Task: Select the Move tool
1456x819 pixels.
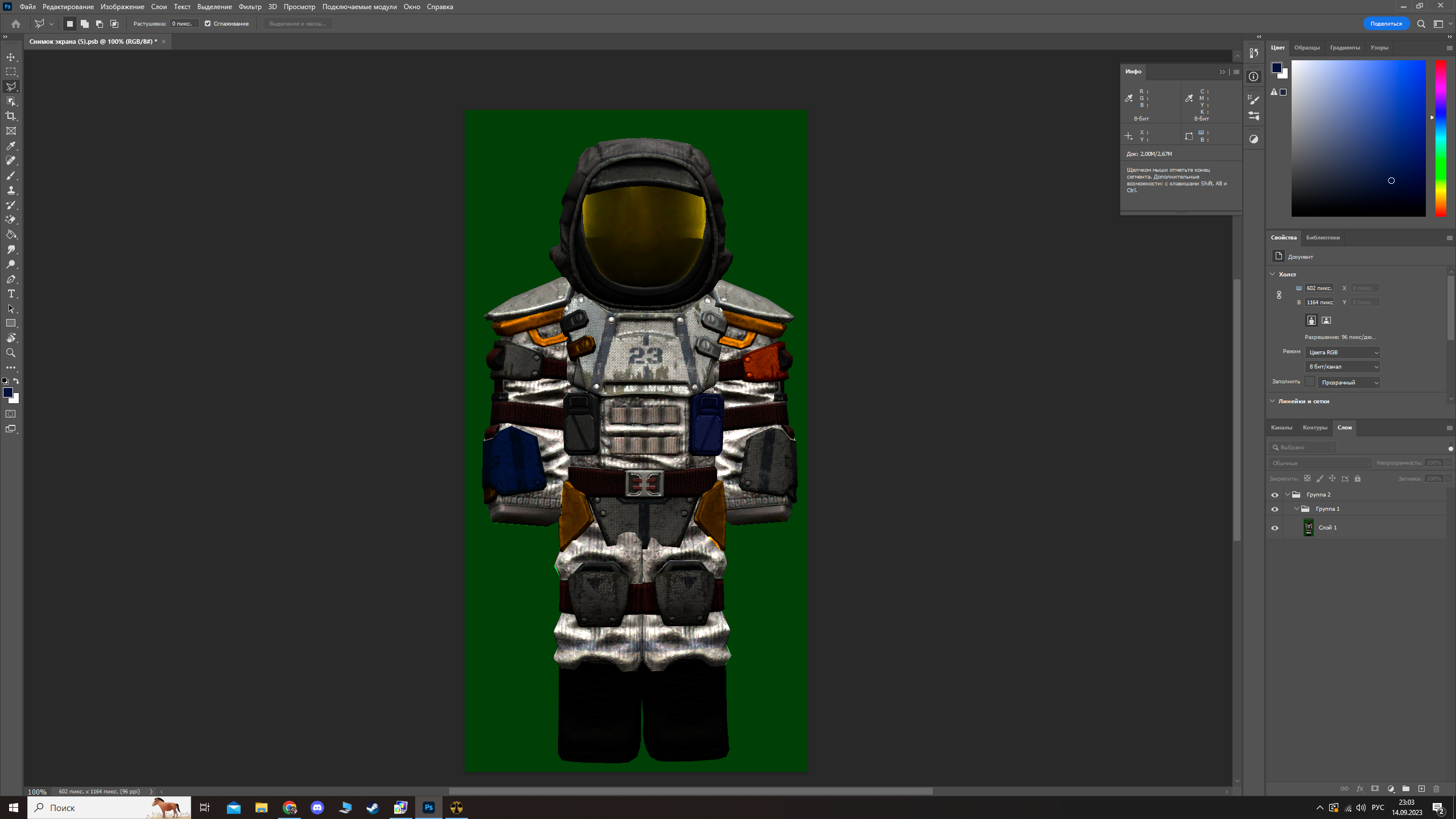Action: 11,57
